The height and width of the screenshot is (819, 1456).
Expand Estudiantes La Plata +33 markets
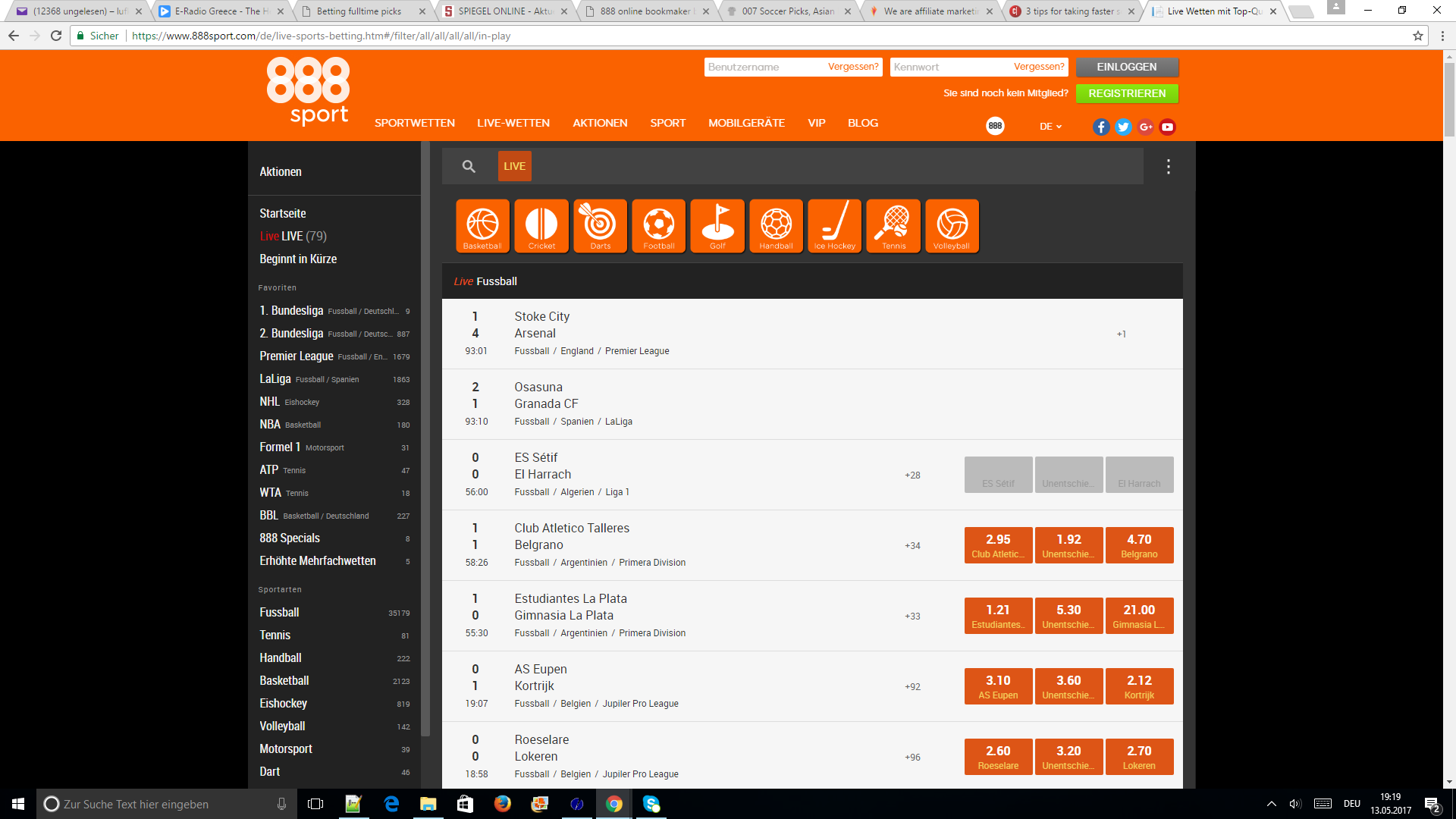pos(912,617)
